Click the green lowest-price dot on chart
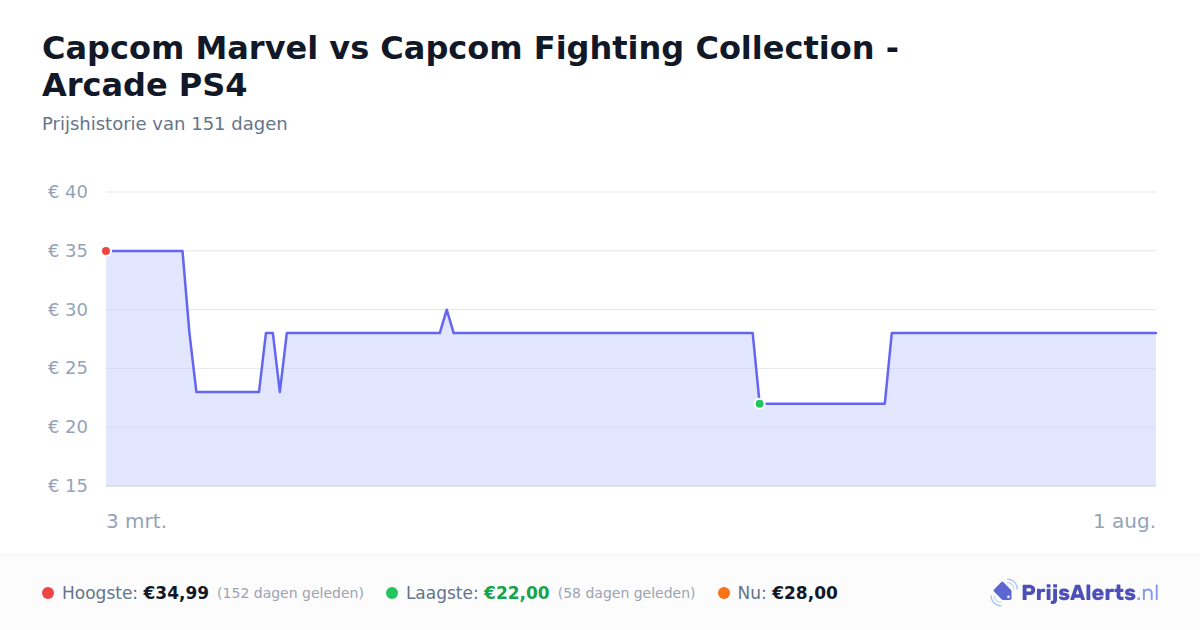This screenshot has height=630, width=1200. tap(759, 404)
